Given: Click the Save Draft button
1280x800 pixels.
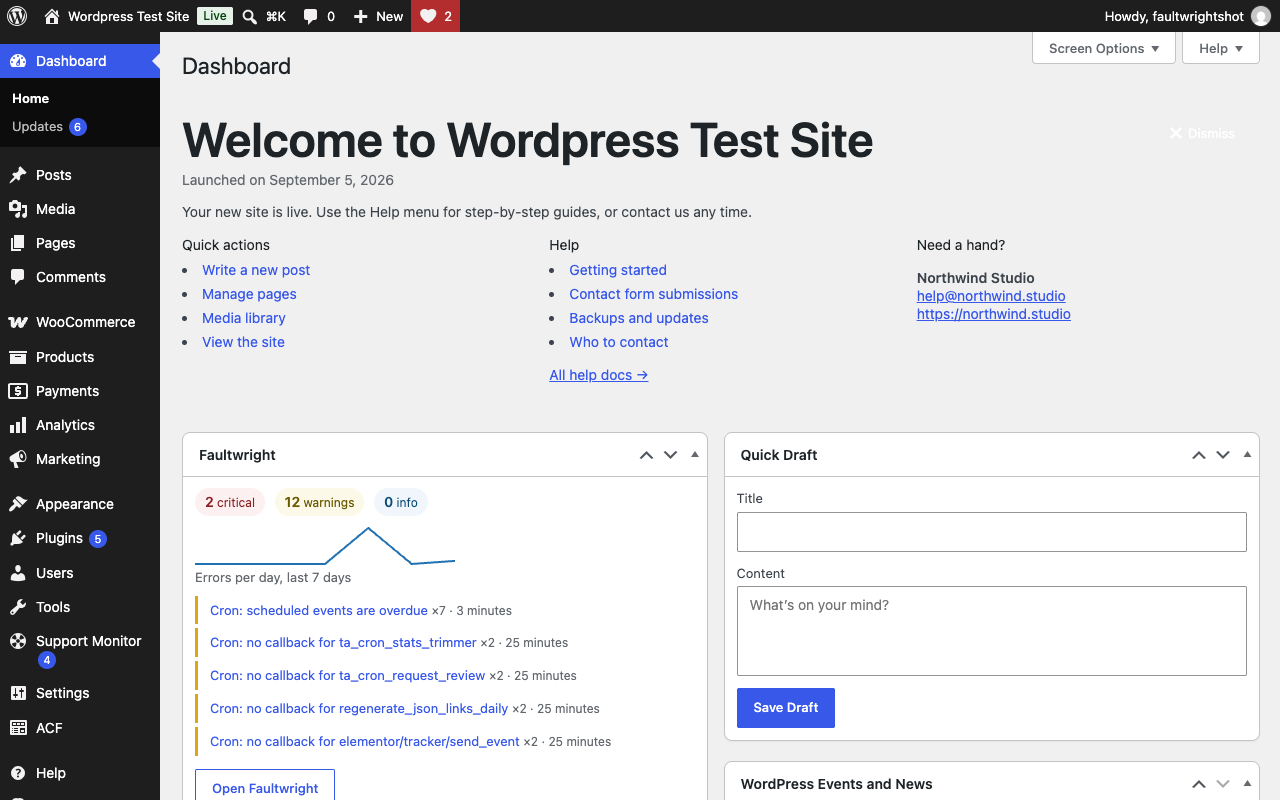Looking at the screenshot, I should (786, 708).
